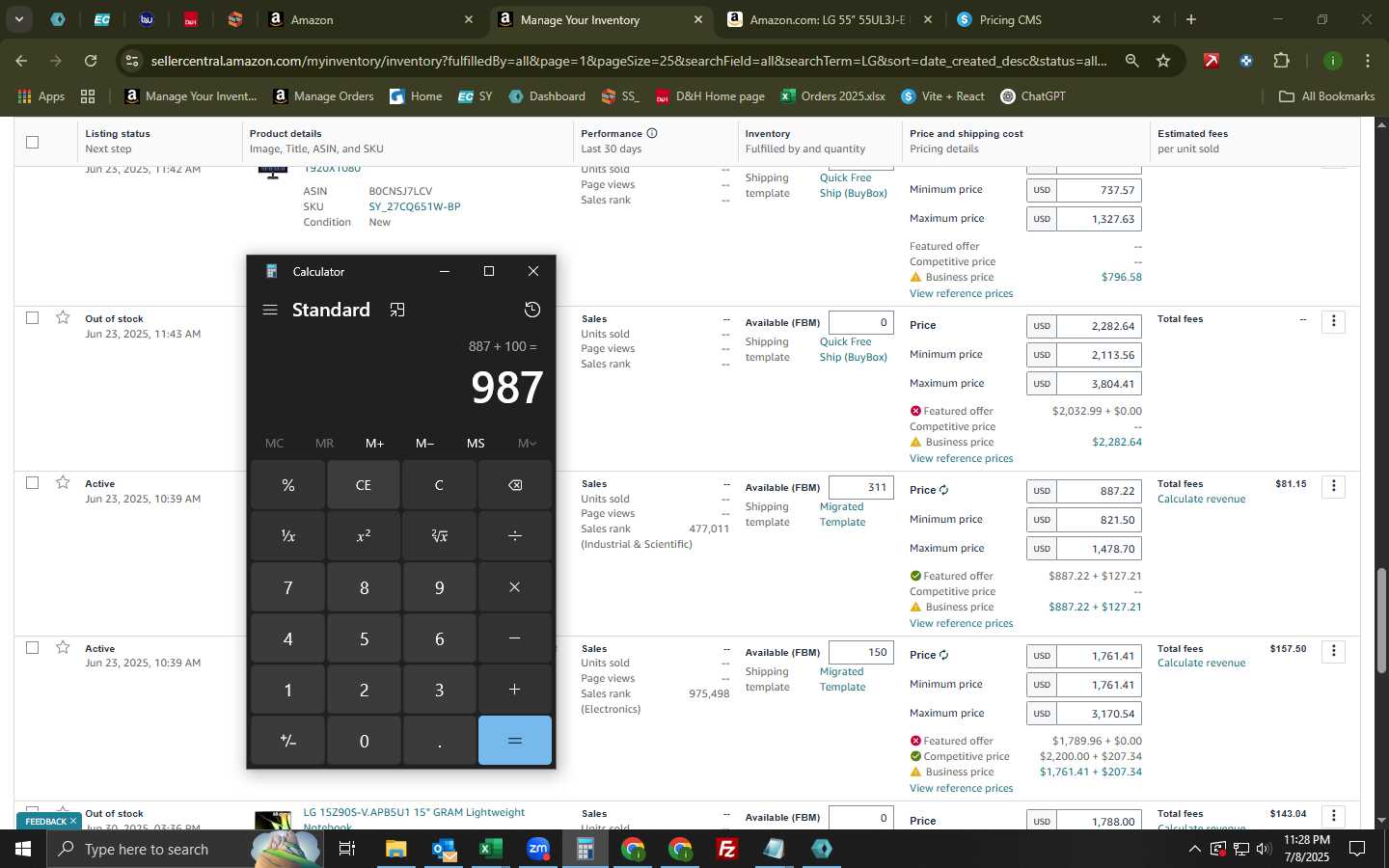Click Calculator M+ memory add button
The height and width of the screenshot is (868, 1389).
(x=374, y=443)
